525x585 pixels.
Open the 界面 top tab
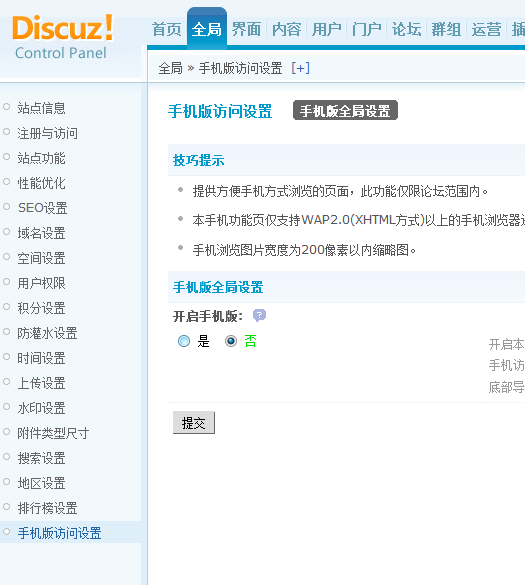[247, 29]
